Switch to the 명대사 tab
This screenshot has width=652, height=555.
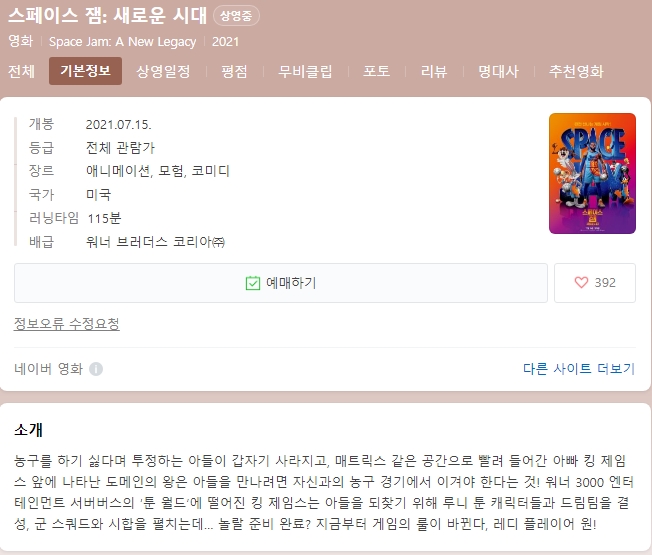498,71
